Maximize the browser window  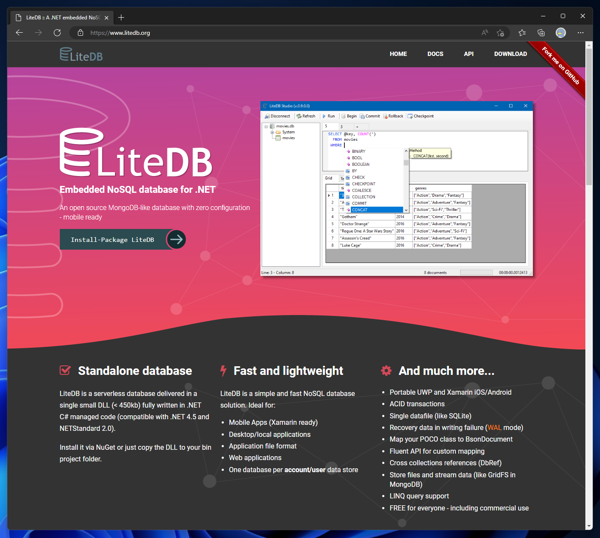click(x=562, y=16)
